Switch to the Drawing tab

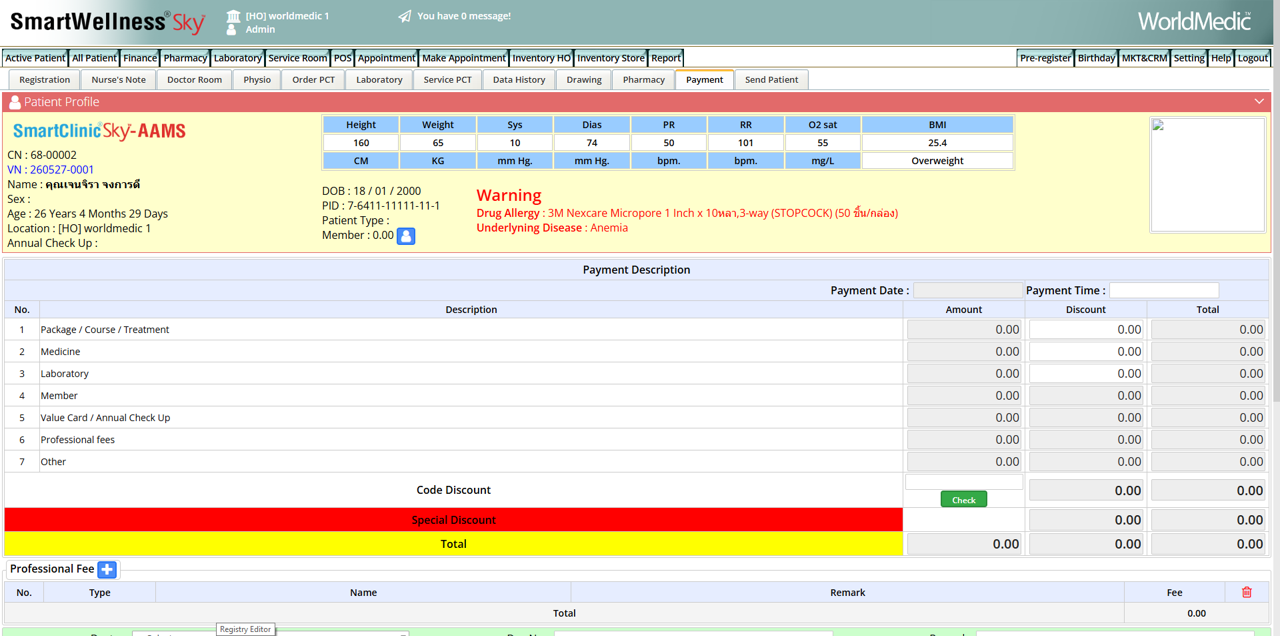pyautogui.click(x=584, y=80)
